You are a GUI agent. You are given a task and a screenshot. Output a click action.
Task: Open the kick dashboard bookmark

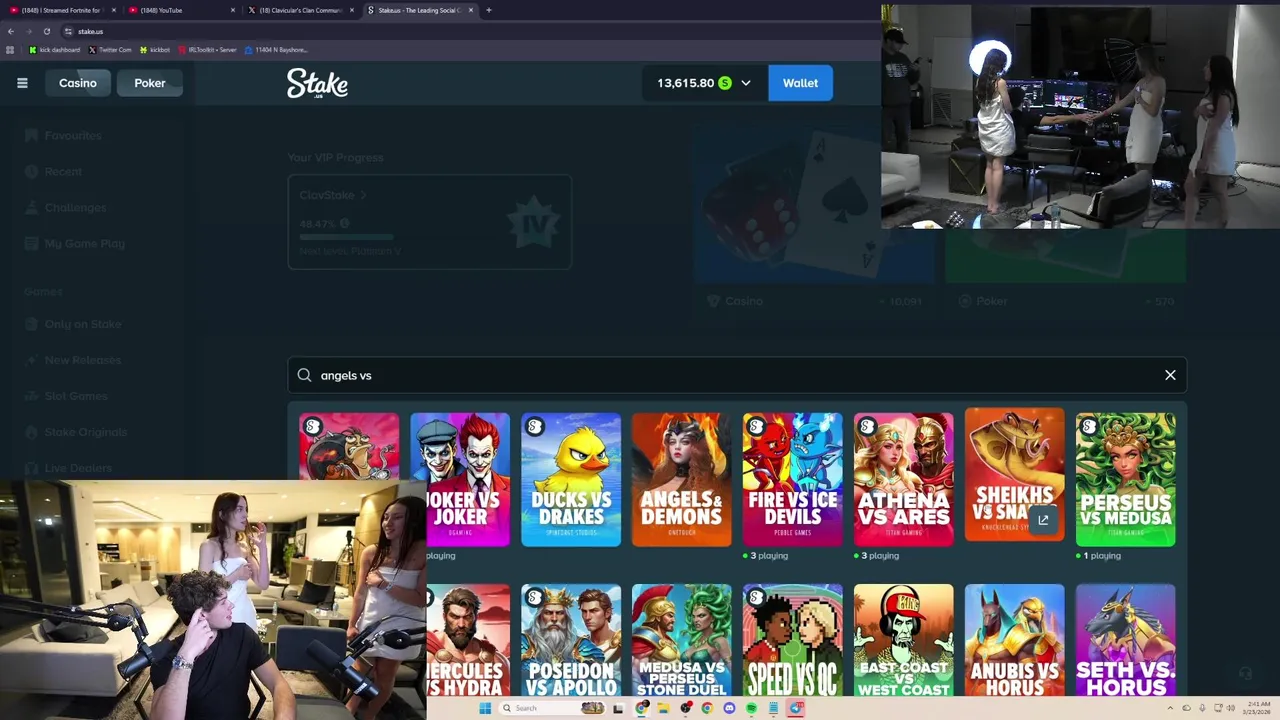point(55,49)
